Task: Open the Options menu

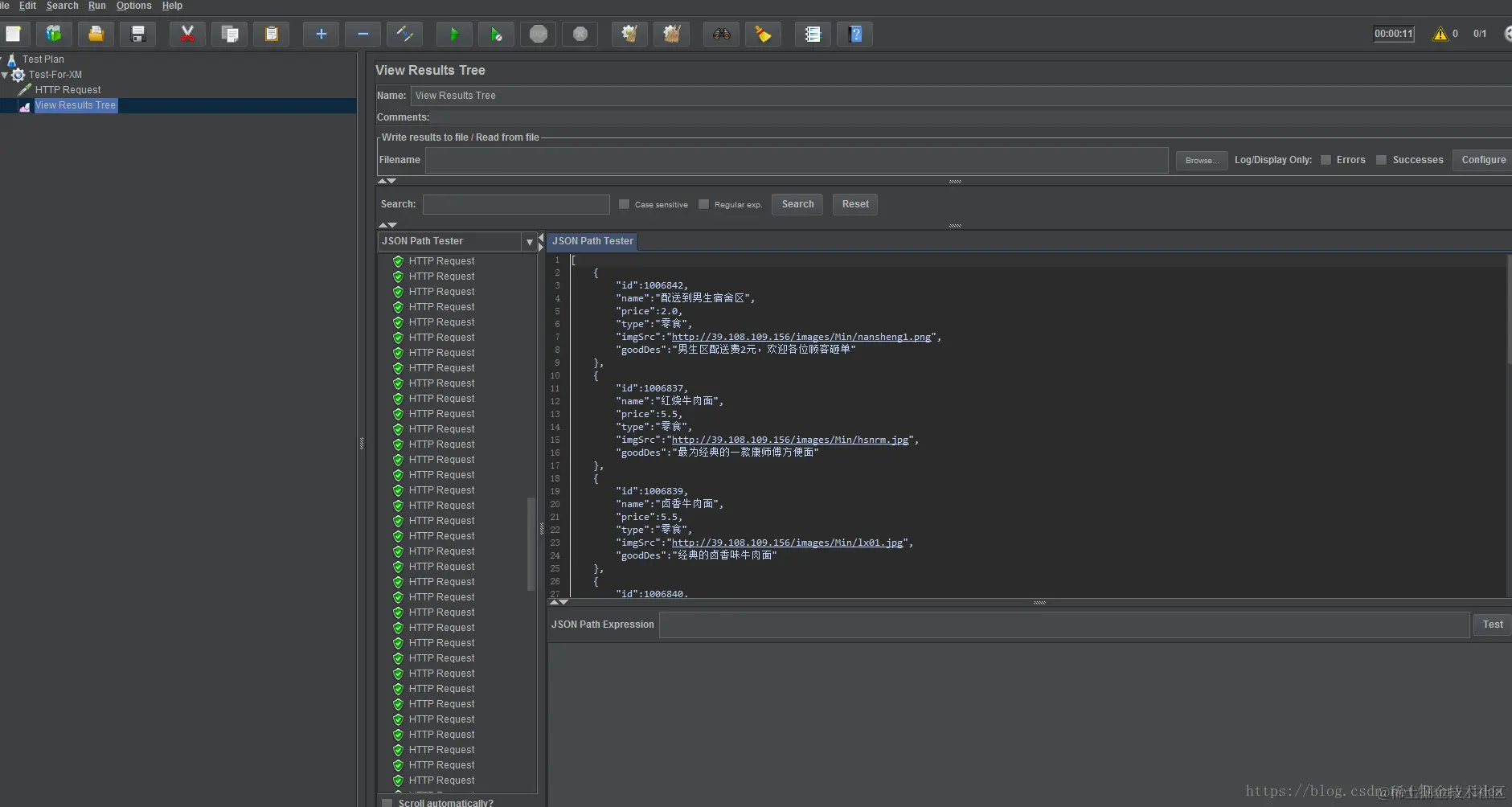Action: point(133,6)
